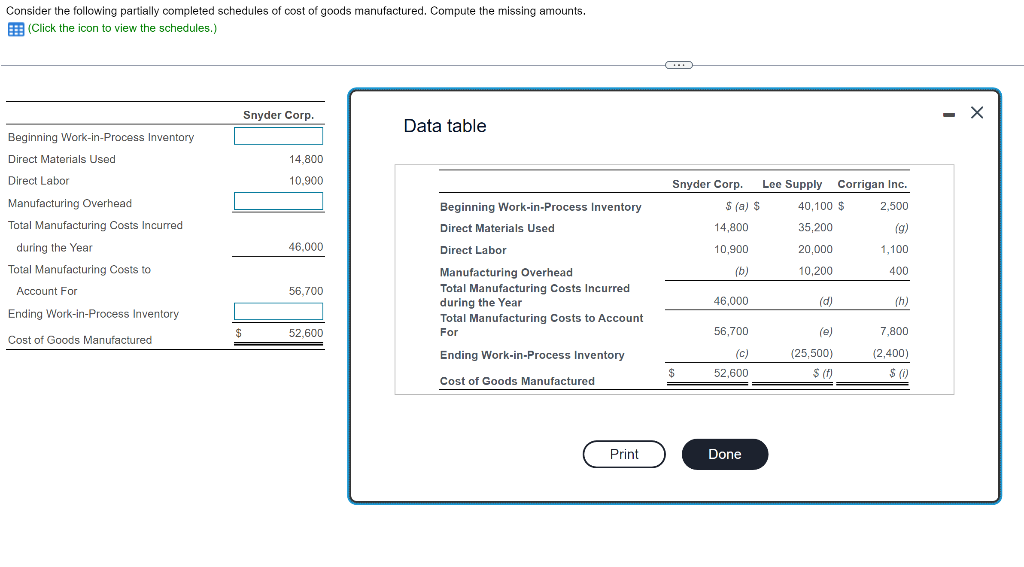The image size is (1024, 567).
Task: Open the schedules link text
Action: pyautogui.click(x=122, y=28)
